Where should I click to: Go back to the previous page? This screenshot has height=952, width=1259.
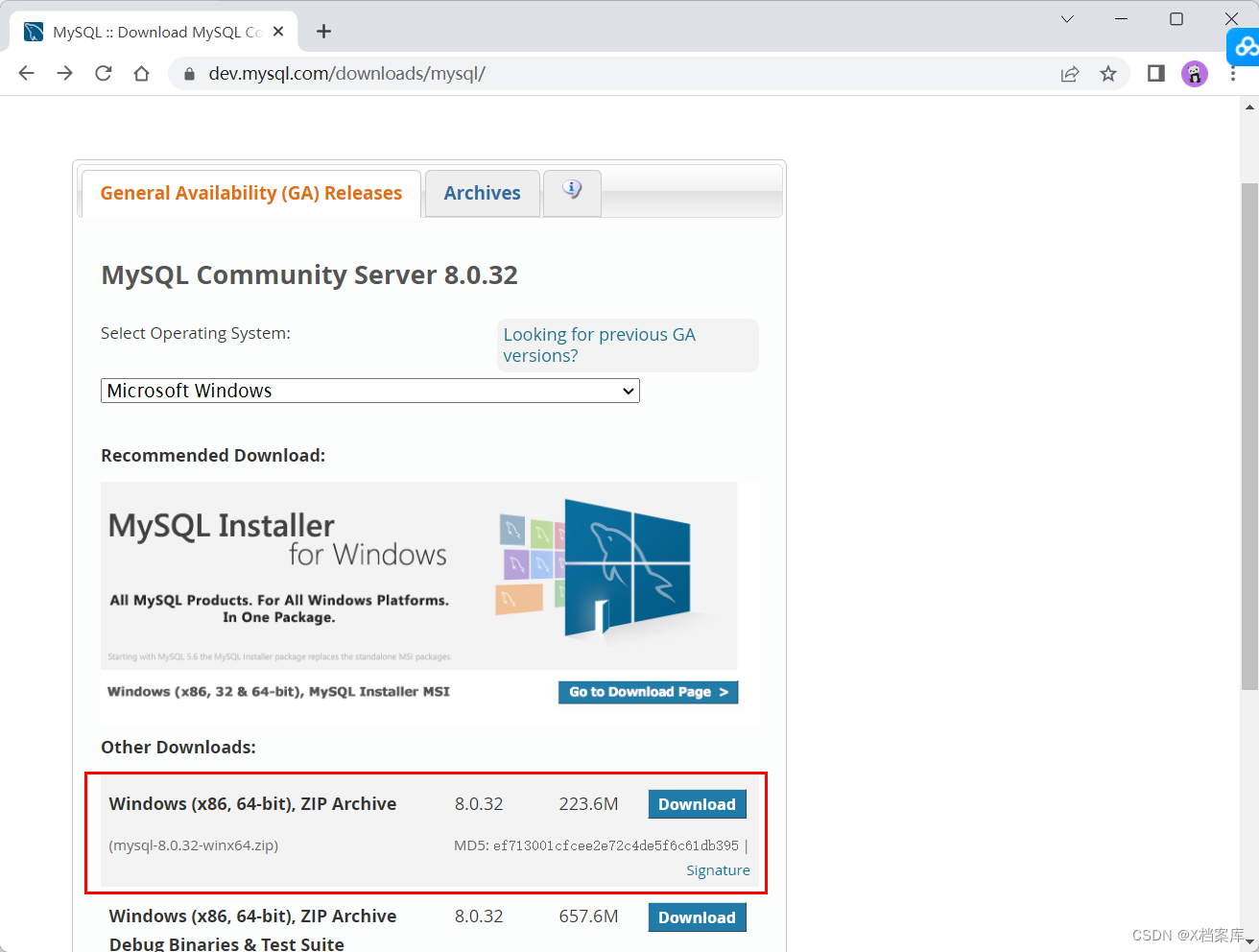click(x=26, y=74)
